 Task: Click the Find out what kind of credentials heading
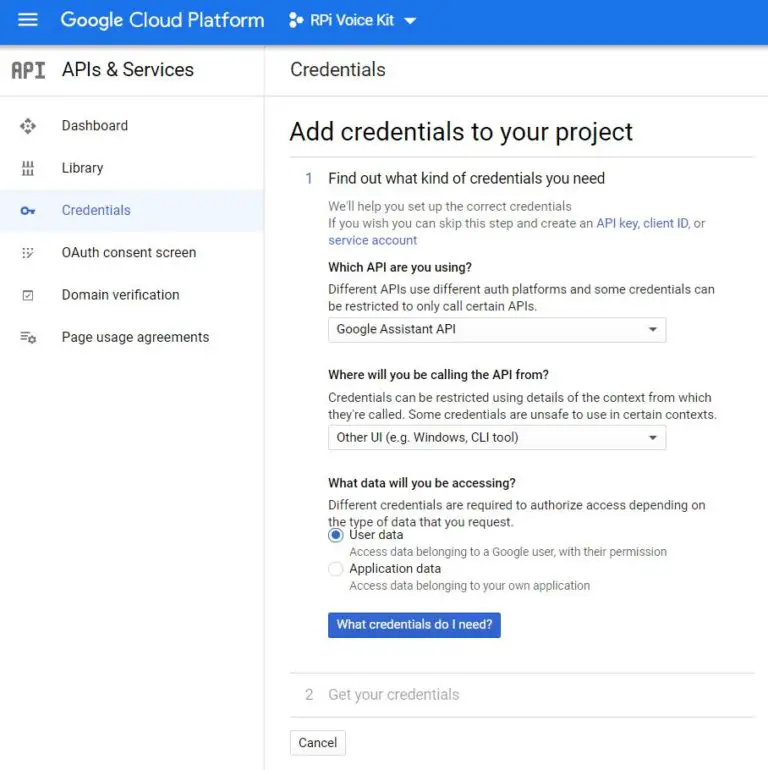[466, 178]
